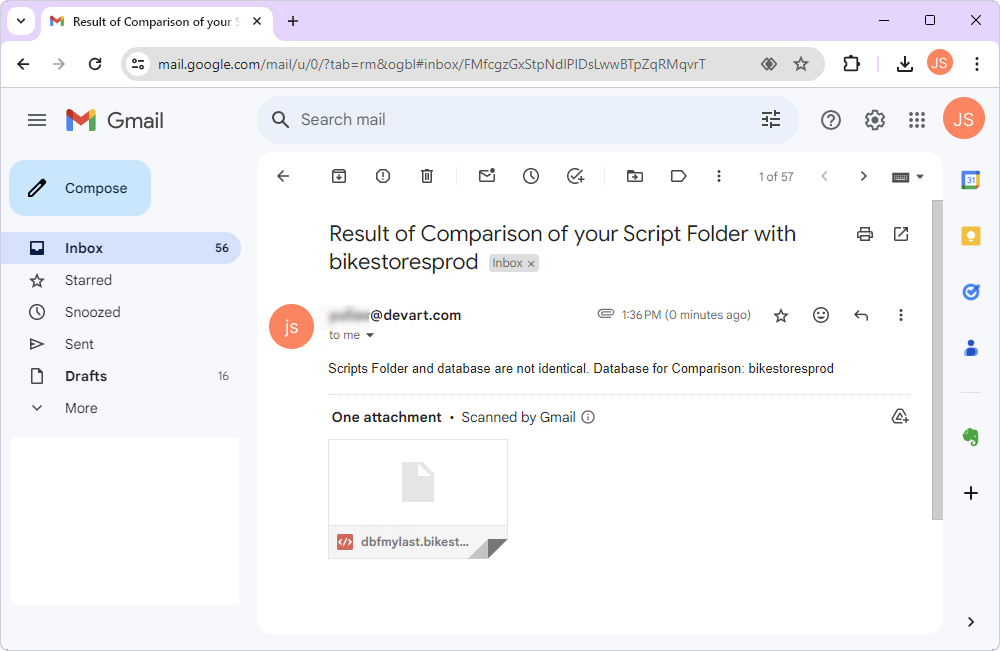Open email in a new window
The height and width of the screenshot is (651, 1000).
[901, 234]
